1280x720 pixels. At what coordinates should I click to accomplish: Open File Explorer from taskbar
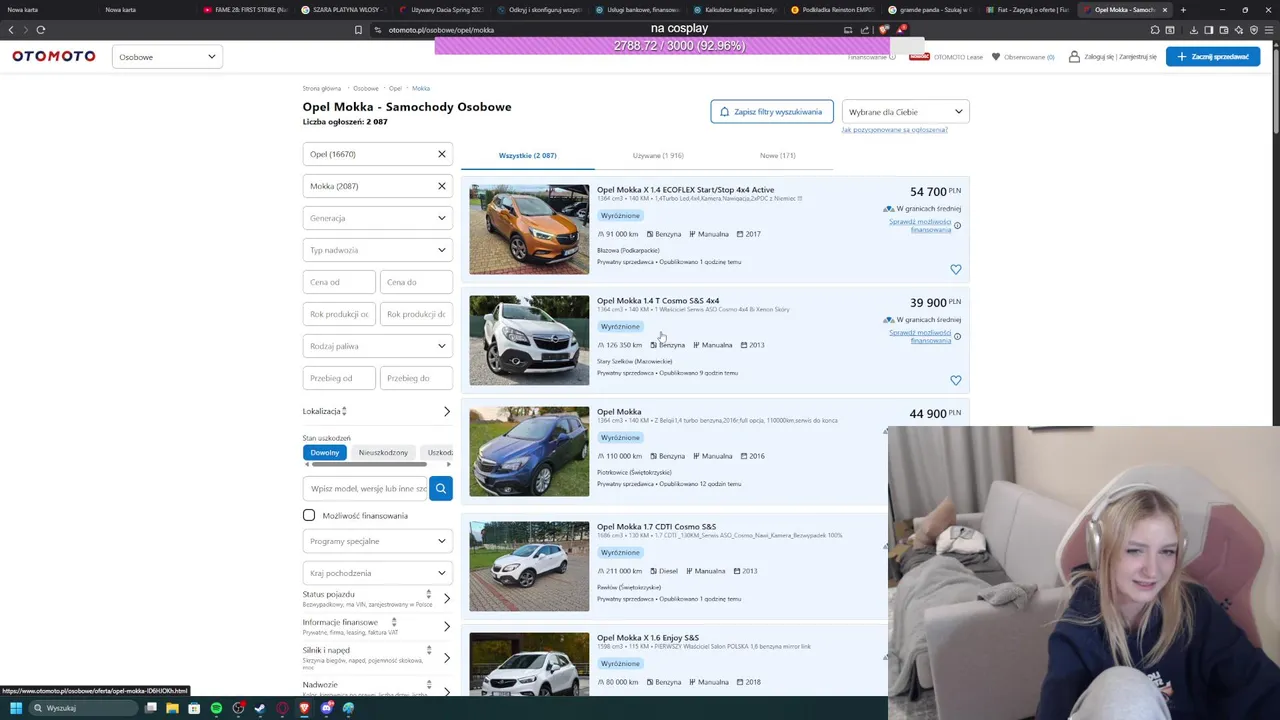point(172,708)
